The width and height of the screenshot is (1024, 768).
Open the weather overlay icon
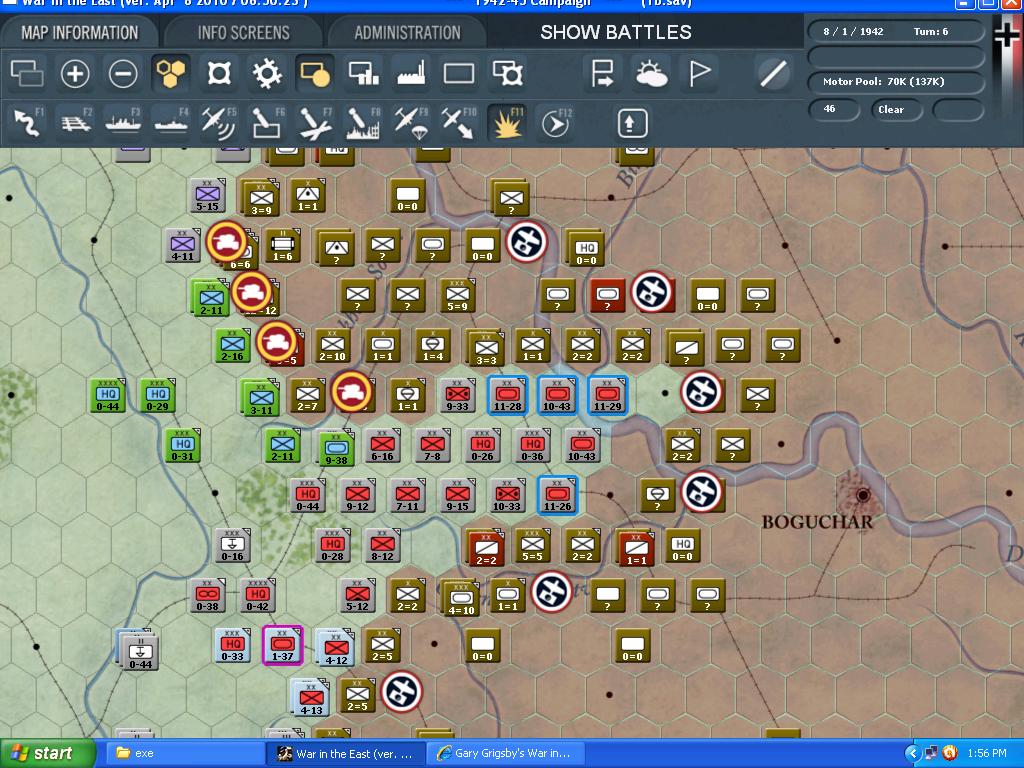pyautogui.click(x=651, y=73)
